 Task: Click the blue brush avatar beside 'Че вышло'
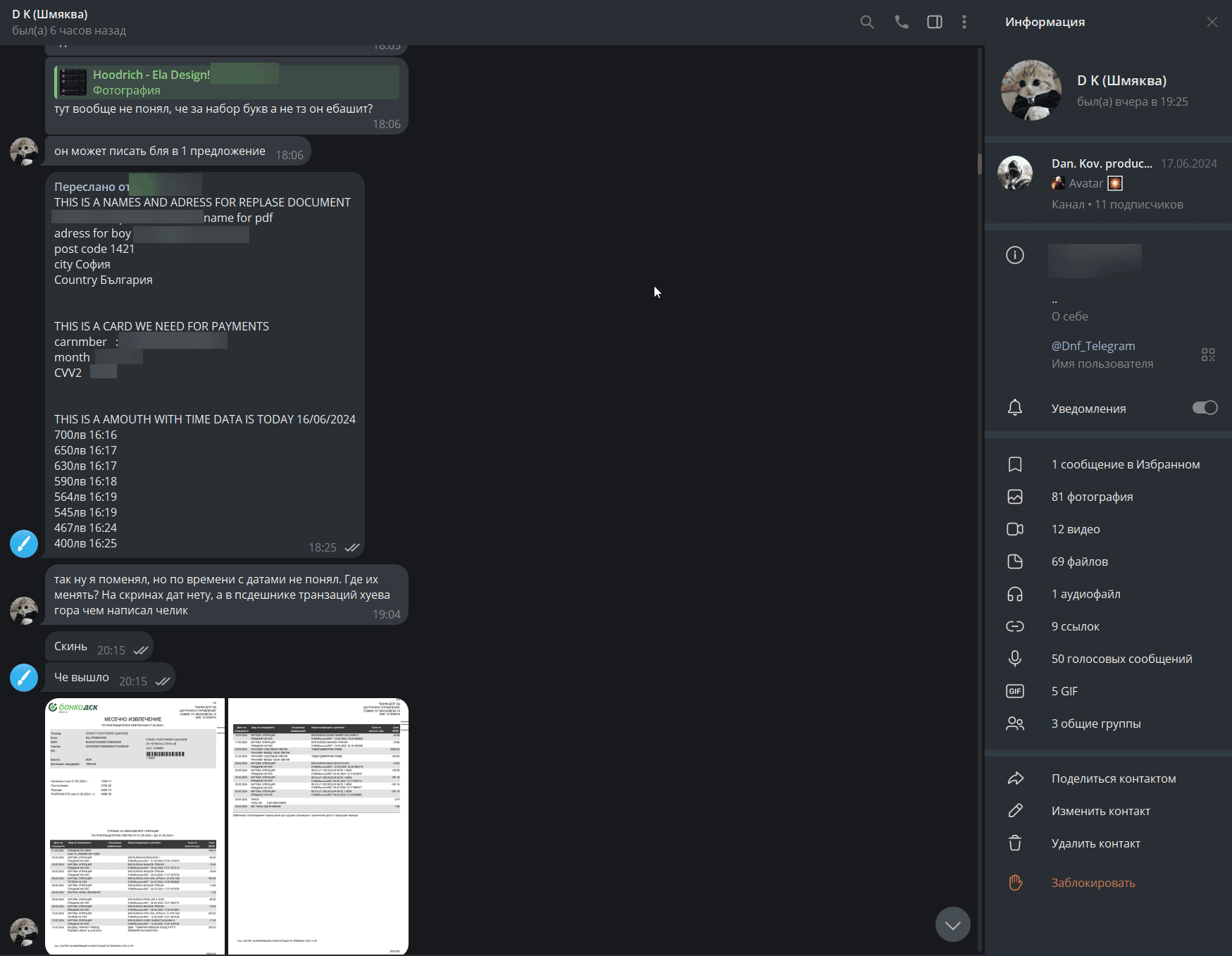24,678
